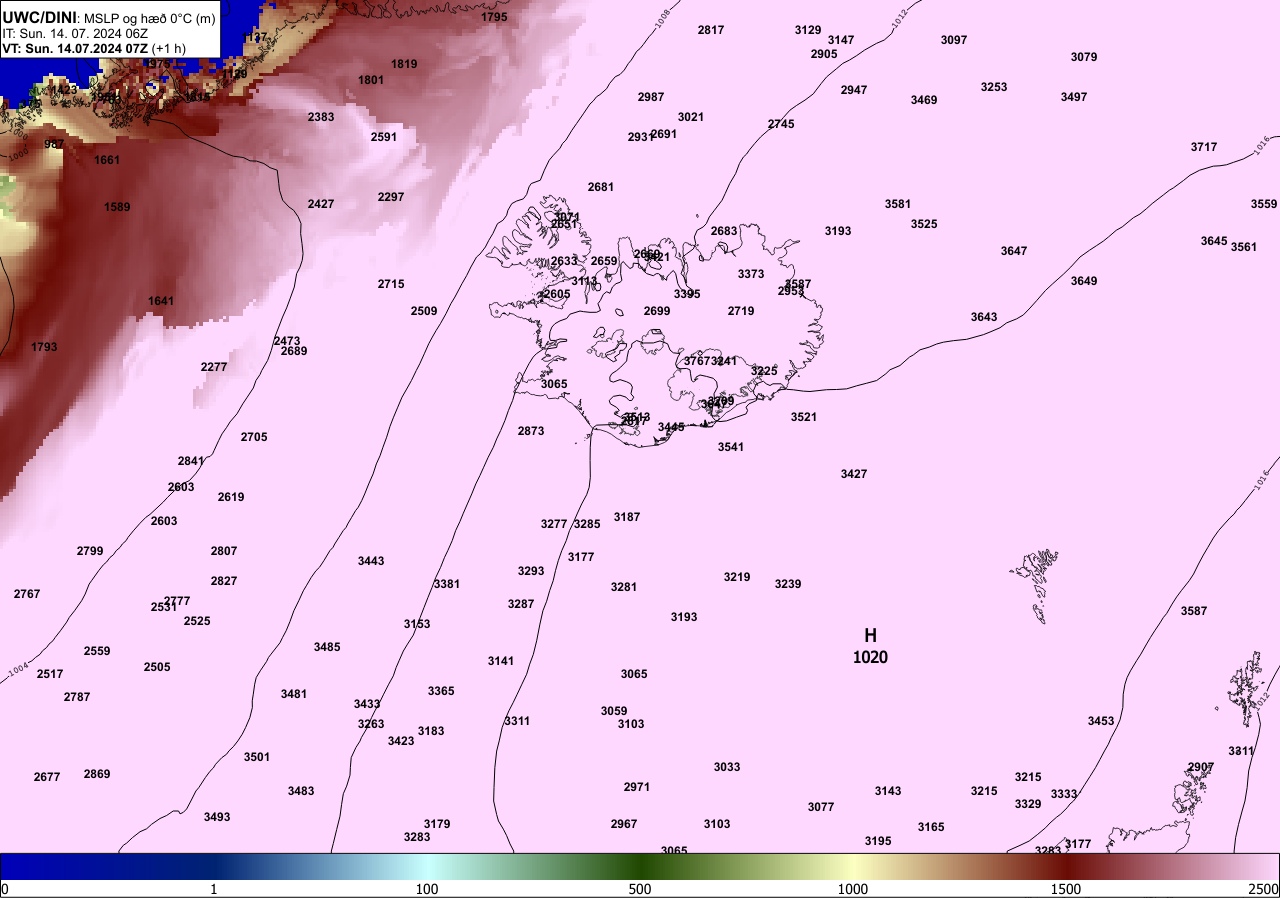This screenshot has width=1280, height=898.
Task: Click the height value 3559
Action: pyautogui.click(x=1264, y=204)
